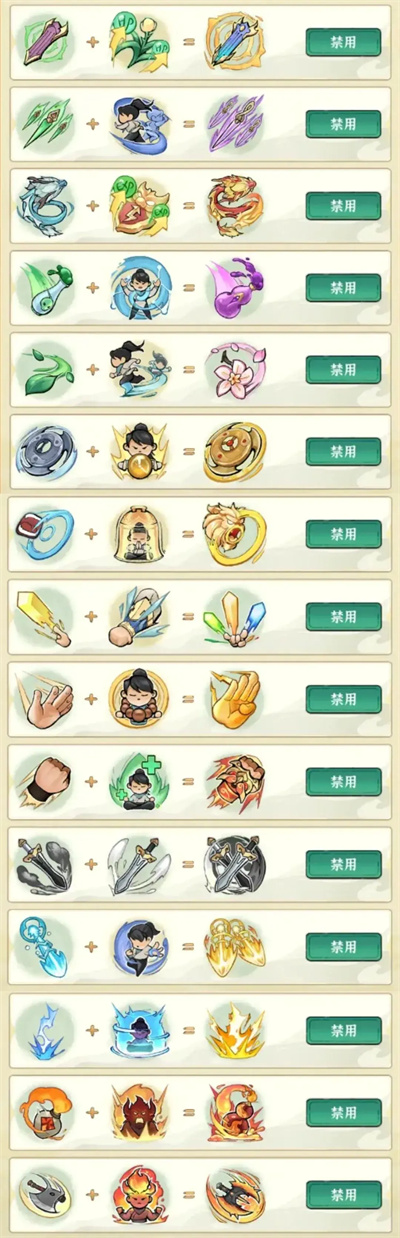Select the battle axe skill icon
This screenshot has width=400, height=1238.
[45, 1194]
